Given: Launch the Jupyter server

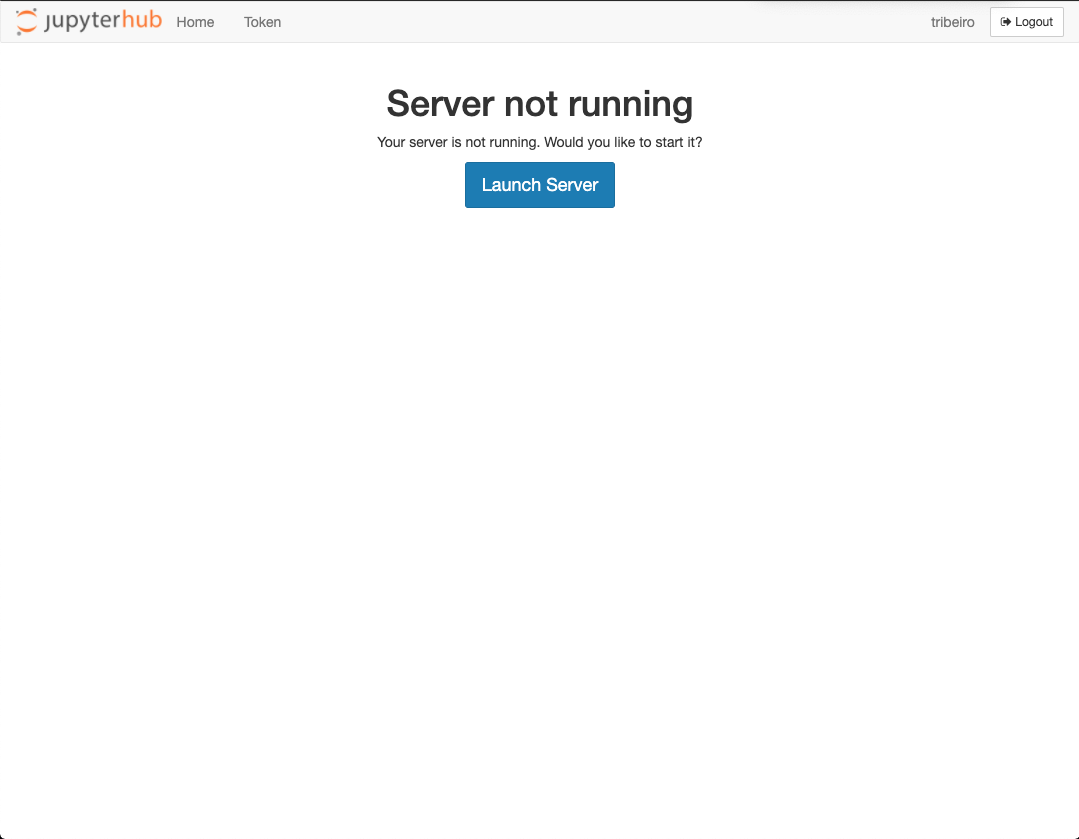Looking at the screenshot, I should 539,184.
